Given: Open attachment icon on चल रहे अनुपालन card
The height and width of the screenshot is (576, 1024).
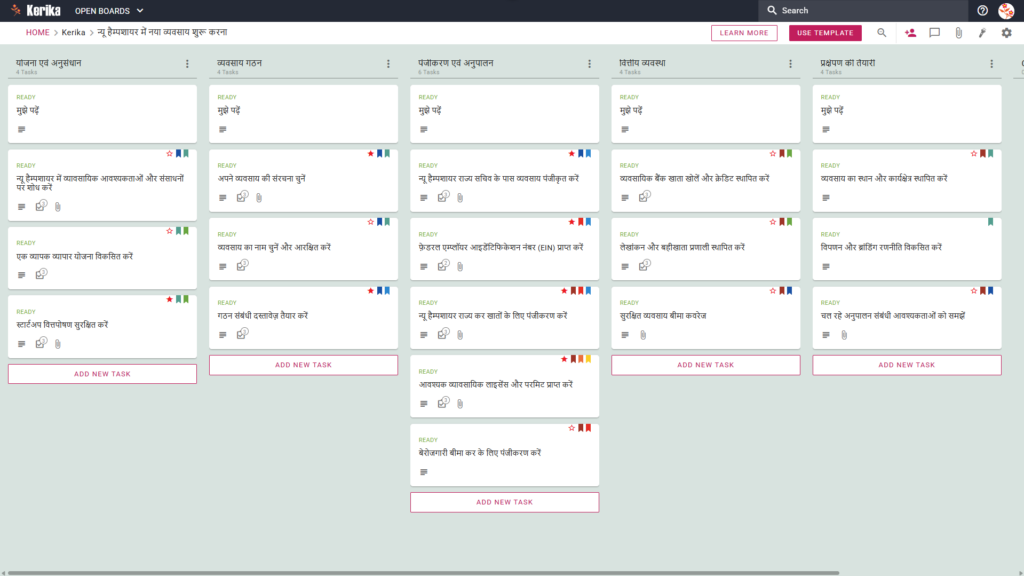Looking at the screenshot, I should pos(844,335).
